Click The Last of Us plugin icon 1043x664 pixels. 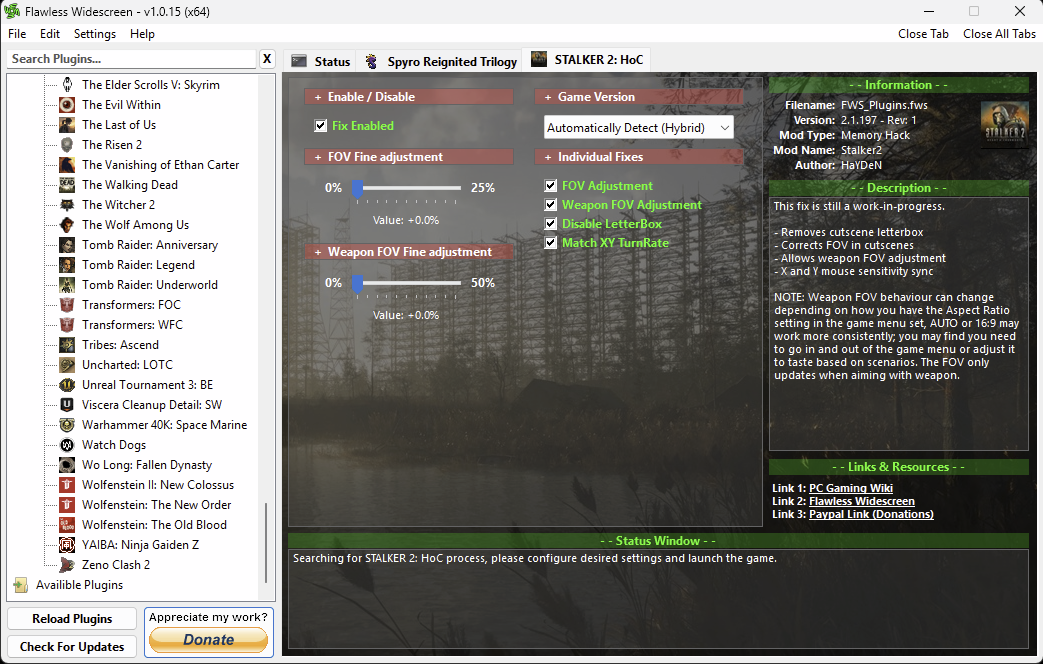(x=67, y=124)
